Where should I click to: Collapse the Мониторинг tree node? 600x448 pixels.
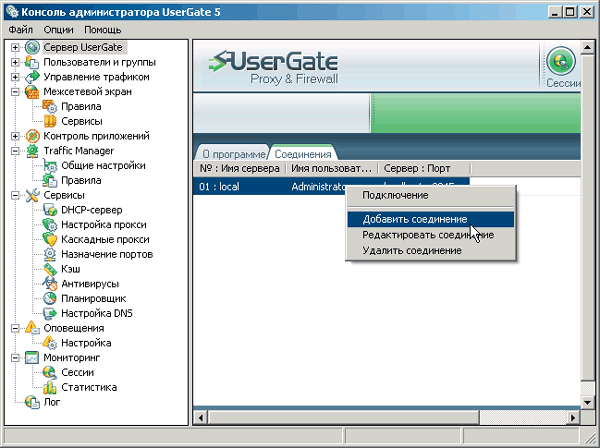click(16, 357)
